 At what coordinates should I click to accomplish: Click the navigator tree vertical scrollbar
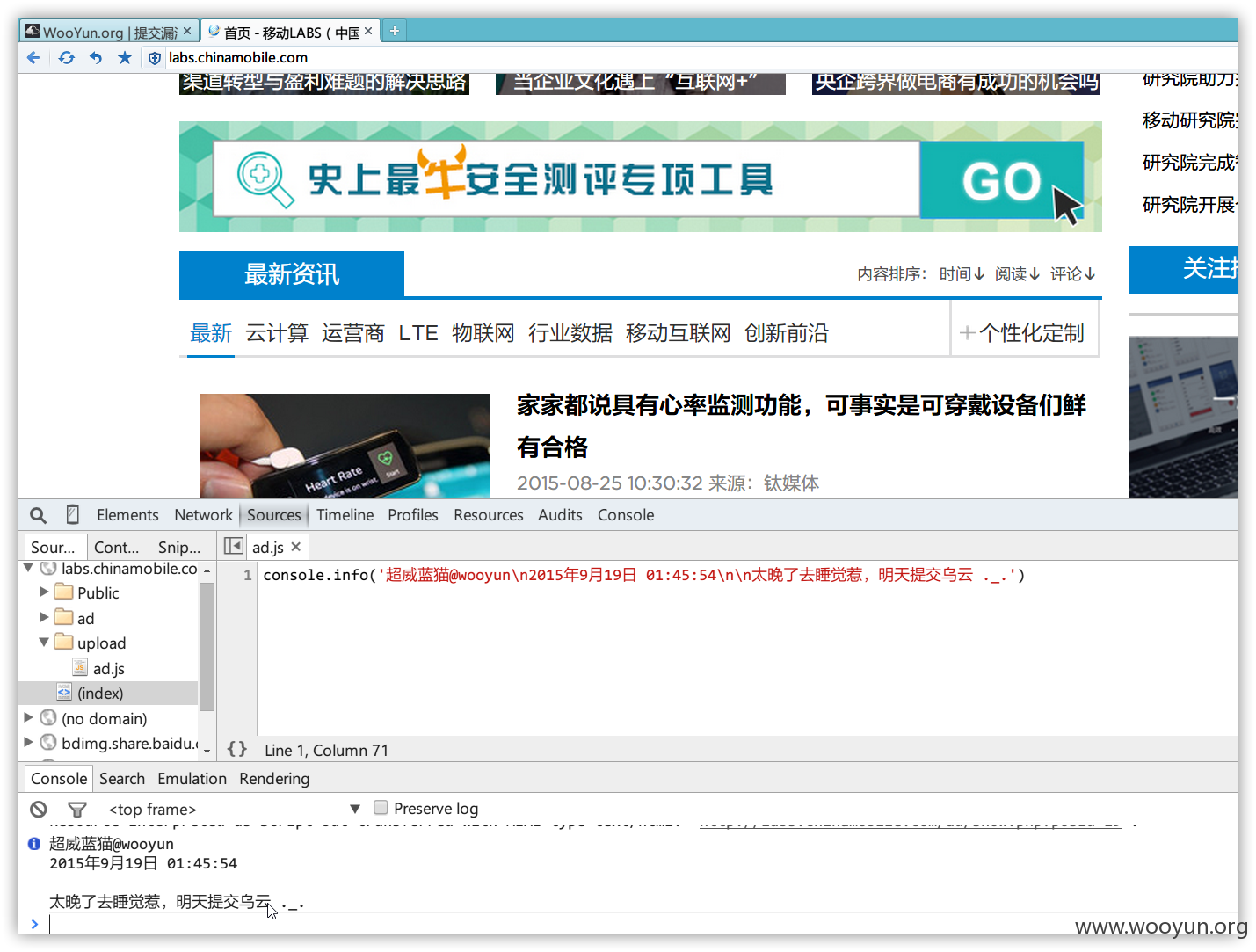(x=207, y=648)
